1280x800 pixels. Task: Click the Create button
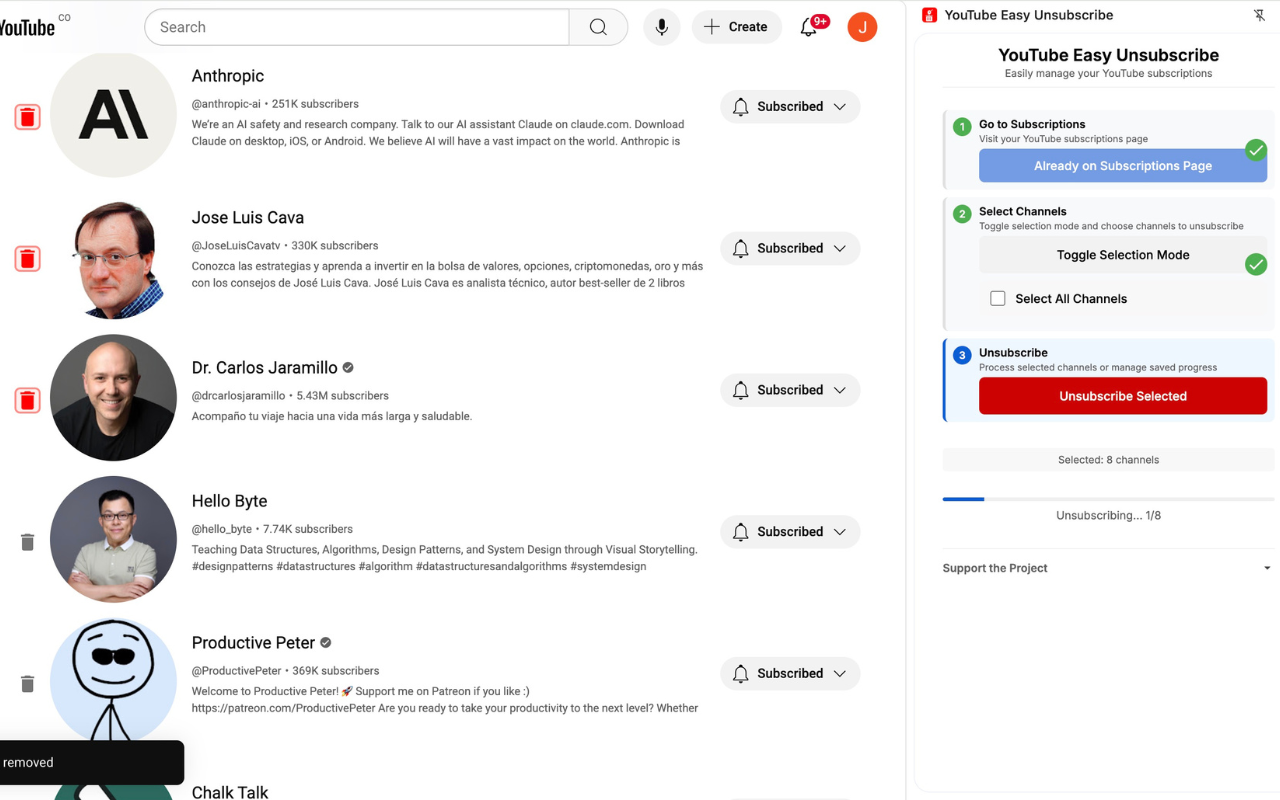click(x=736, y=27)
